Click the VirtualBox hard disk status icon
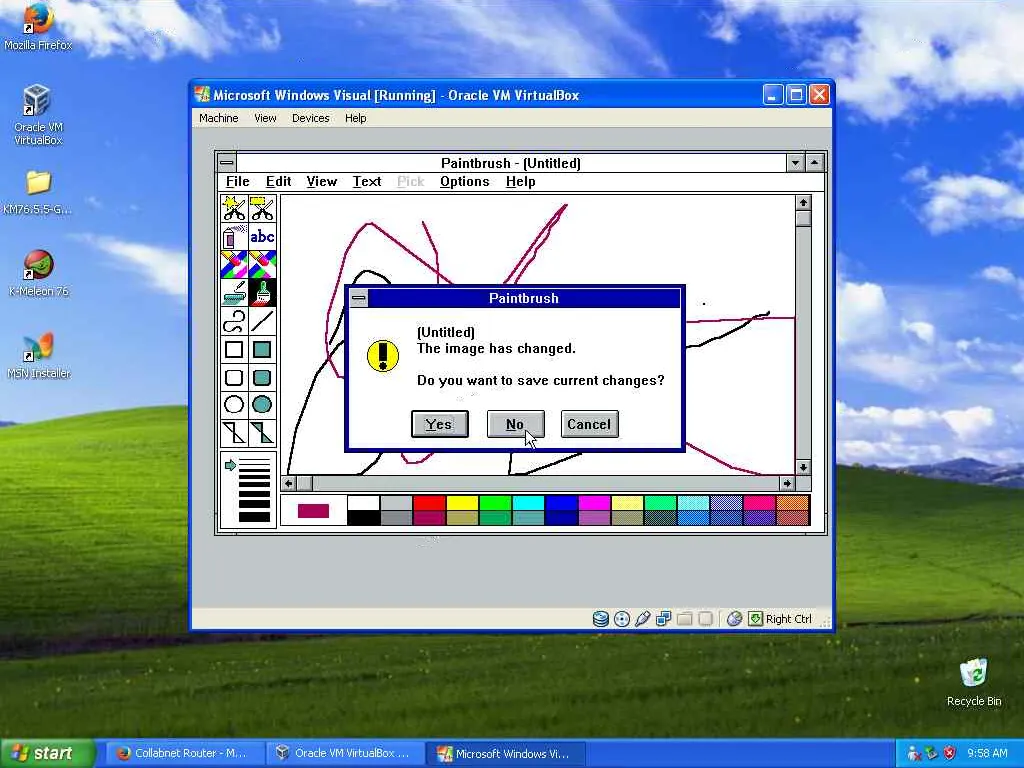Image resolution: width=1024 pixels, height=768 pixels. pos(600,618)
